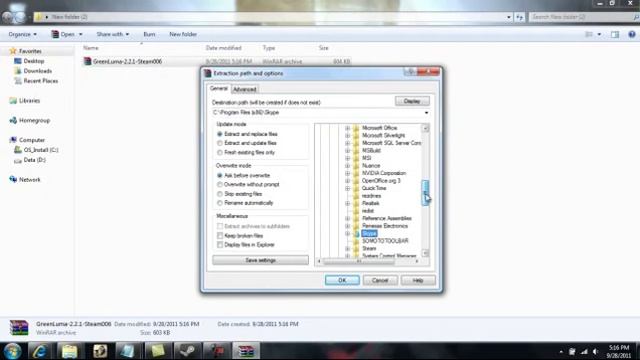Show hidden tray icons arrow
The height and width of the screenshot is (360, 640).
561,351
